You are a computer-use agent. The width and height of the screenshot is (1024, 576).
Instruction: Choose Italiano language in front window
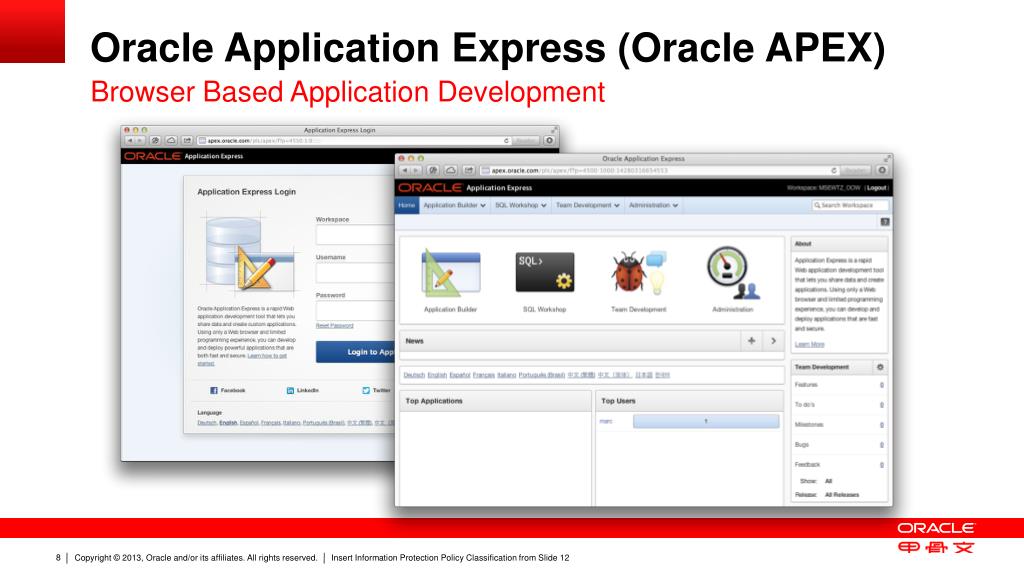pyautogui.click(x=507, y=375)
